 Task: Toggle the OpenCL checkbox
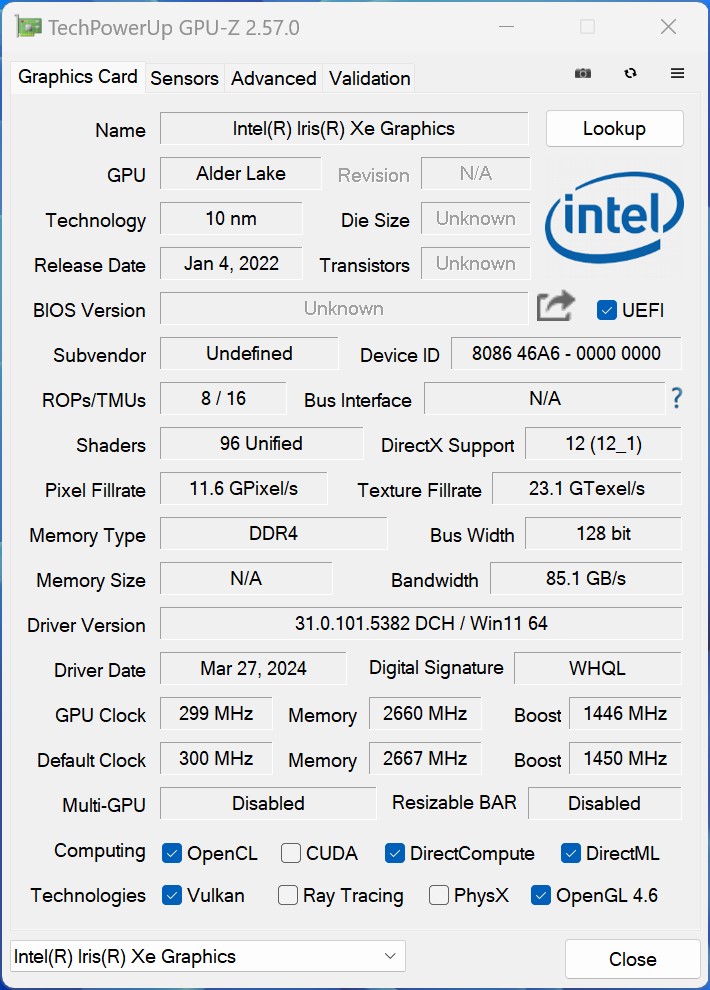(x=172, y=853)
